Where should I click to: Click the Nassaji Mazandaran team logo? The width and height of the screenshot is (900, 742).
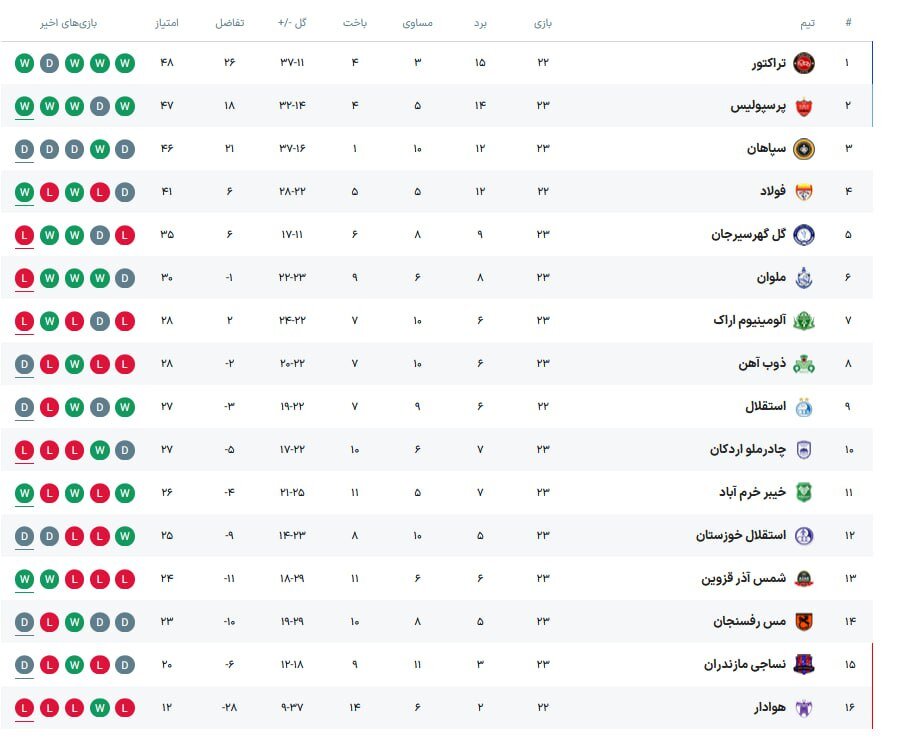click(x=804, y=665)
